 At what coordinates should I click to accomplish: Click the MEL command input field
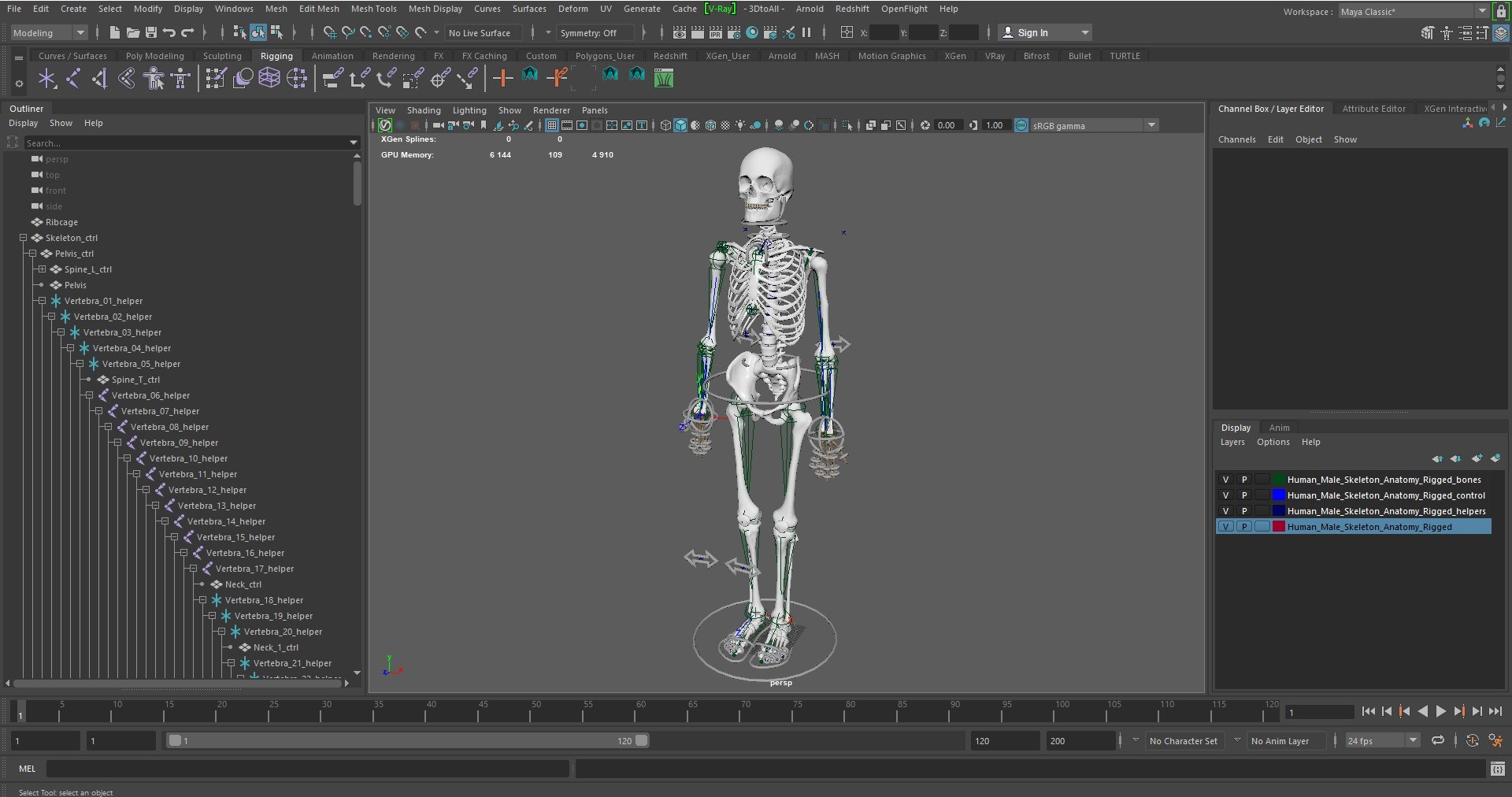point(307,769)
